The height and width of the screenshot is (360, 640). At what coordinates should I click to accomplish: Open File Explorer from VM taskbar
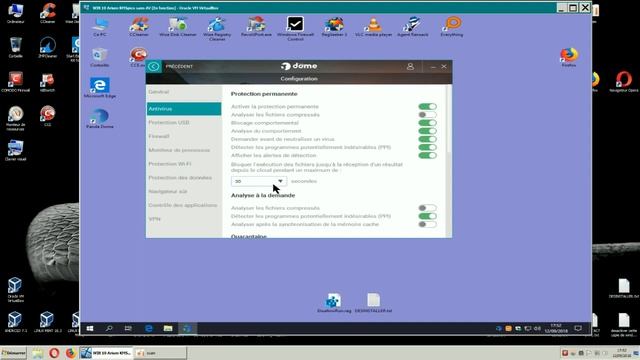tap(168, 328)
